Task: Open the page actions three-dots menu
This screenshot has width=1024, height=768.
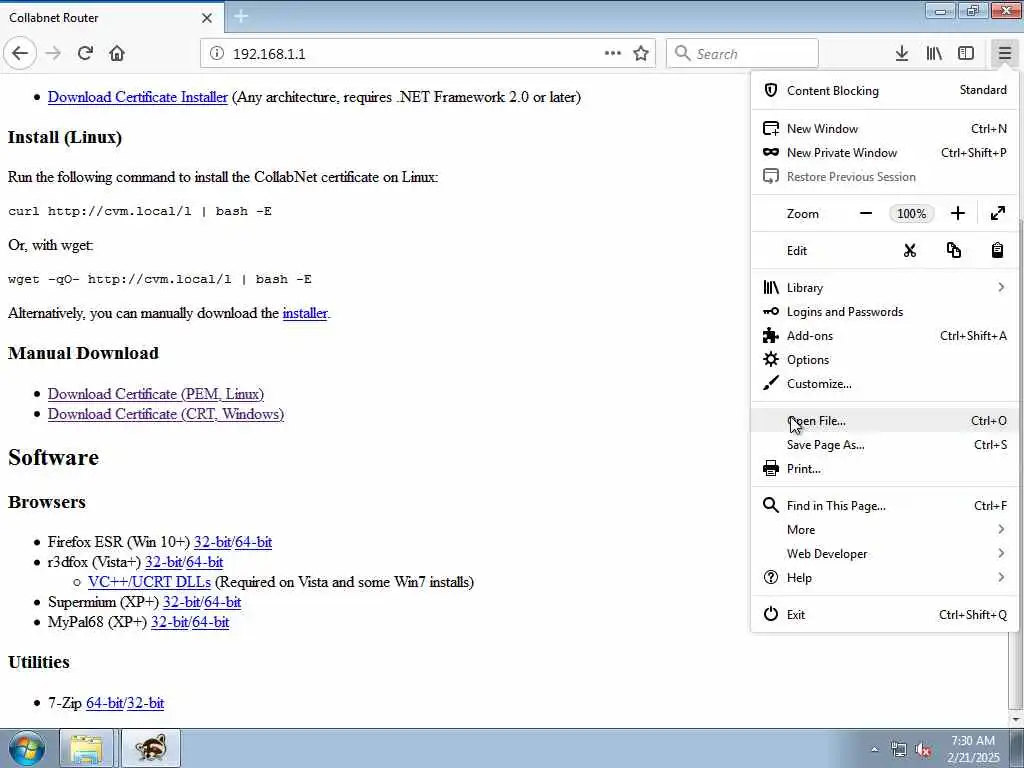Action: pos(613,54)
